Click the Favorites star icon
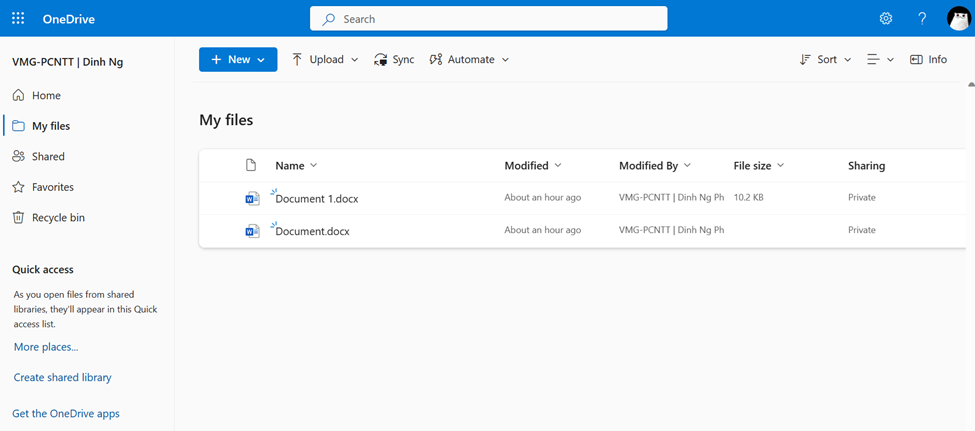Image resolution: width=975 pixels, height=431 pixels. tap(19, 187)
